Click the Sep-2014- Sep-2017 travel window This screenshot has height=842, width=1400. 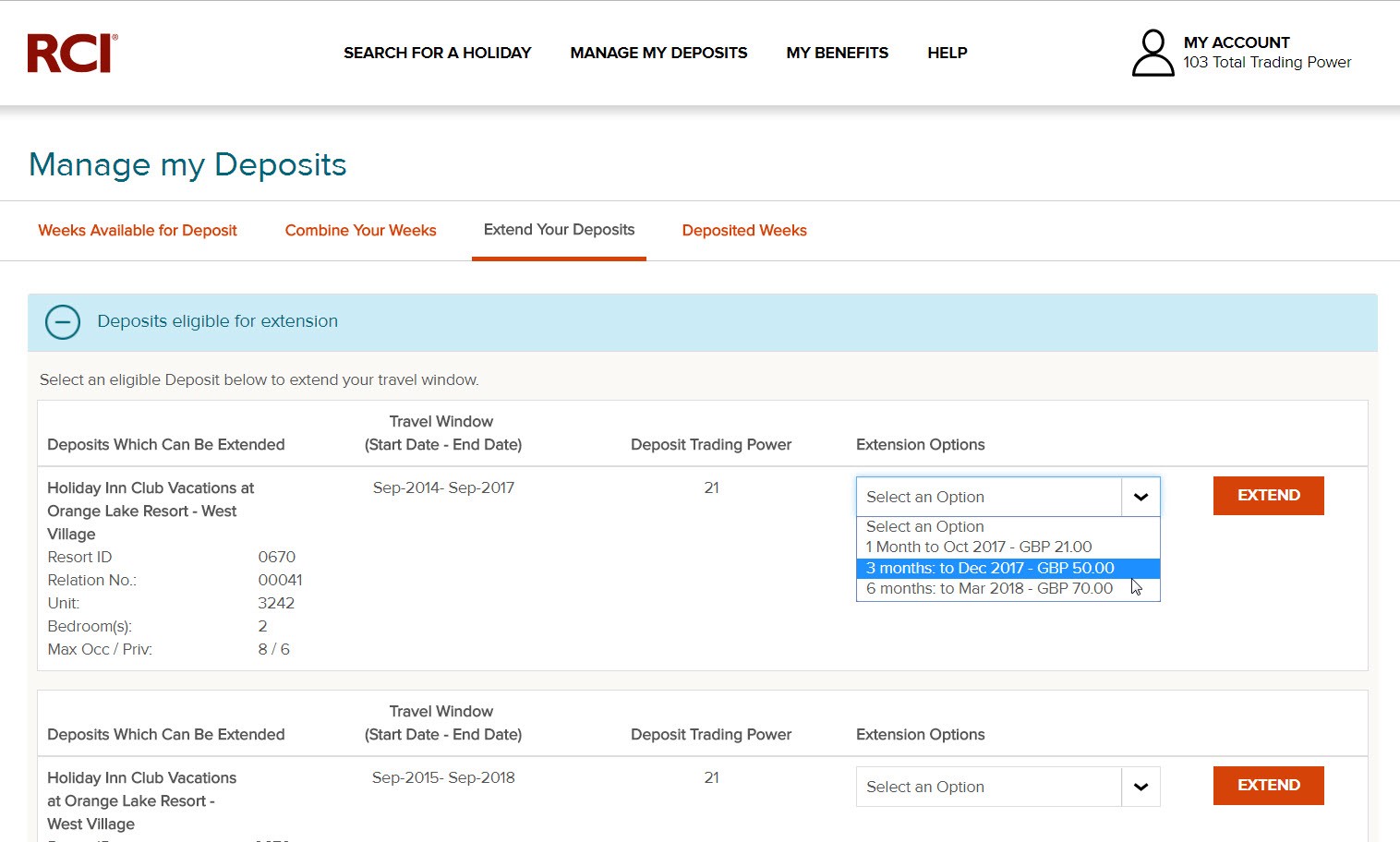[x=443, y=487]
